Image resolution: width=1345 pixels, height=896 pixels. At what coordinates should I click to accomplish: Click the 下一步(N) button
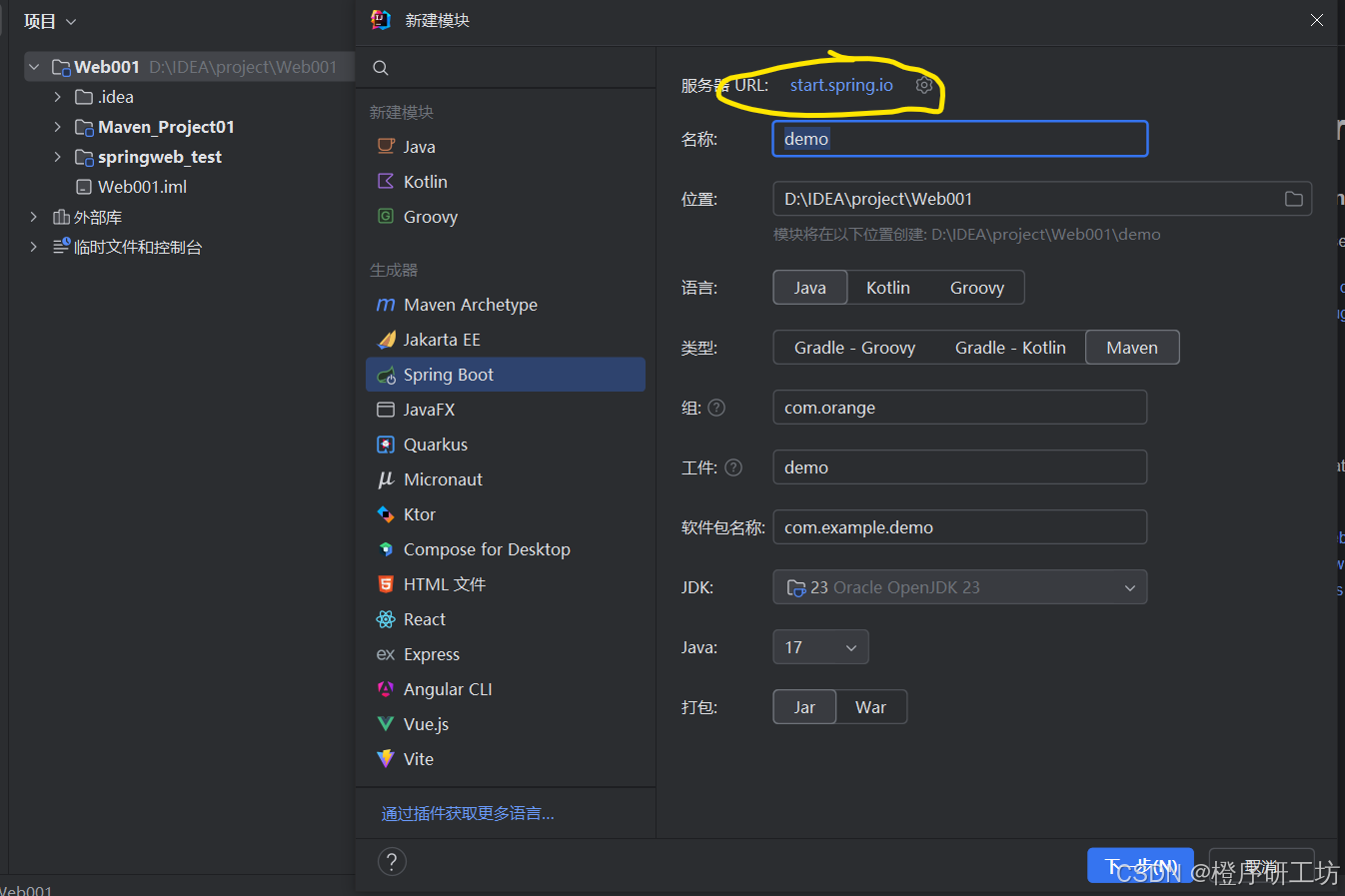click(x=1140, y=865)
